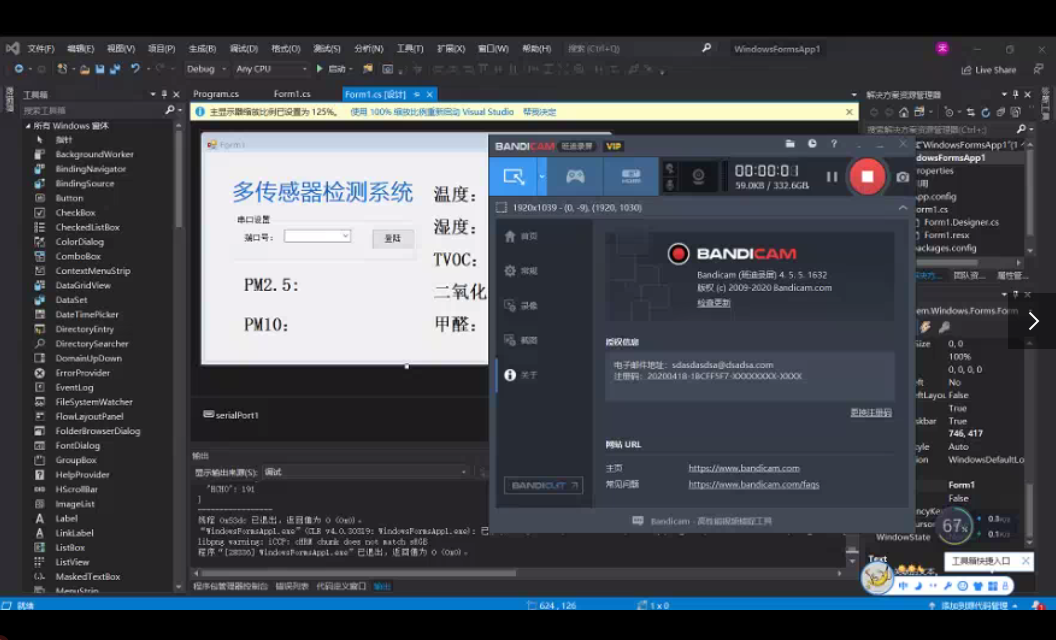This screenshot has height=640, width=1056.
Task: Click Live Share in Visual Studio
Action: (989, 69)
